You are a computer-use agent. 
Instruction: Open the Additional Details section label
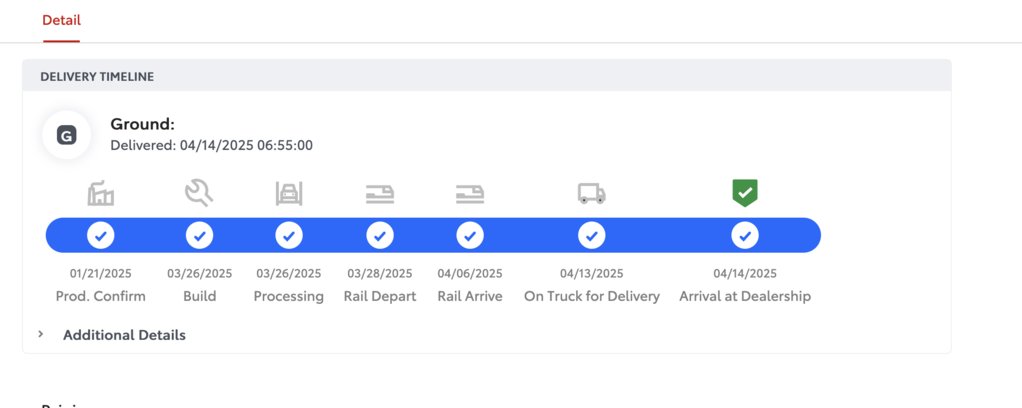point(124,335)
